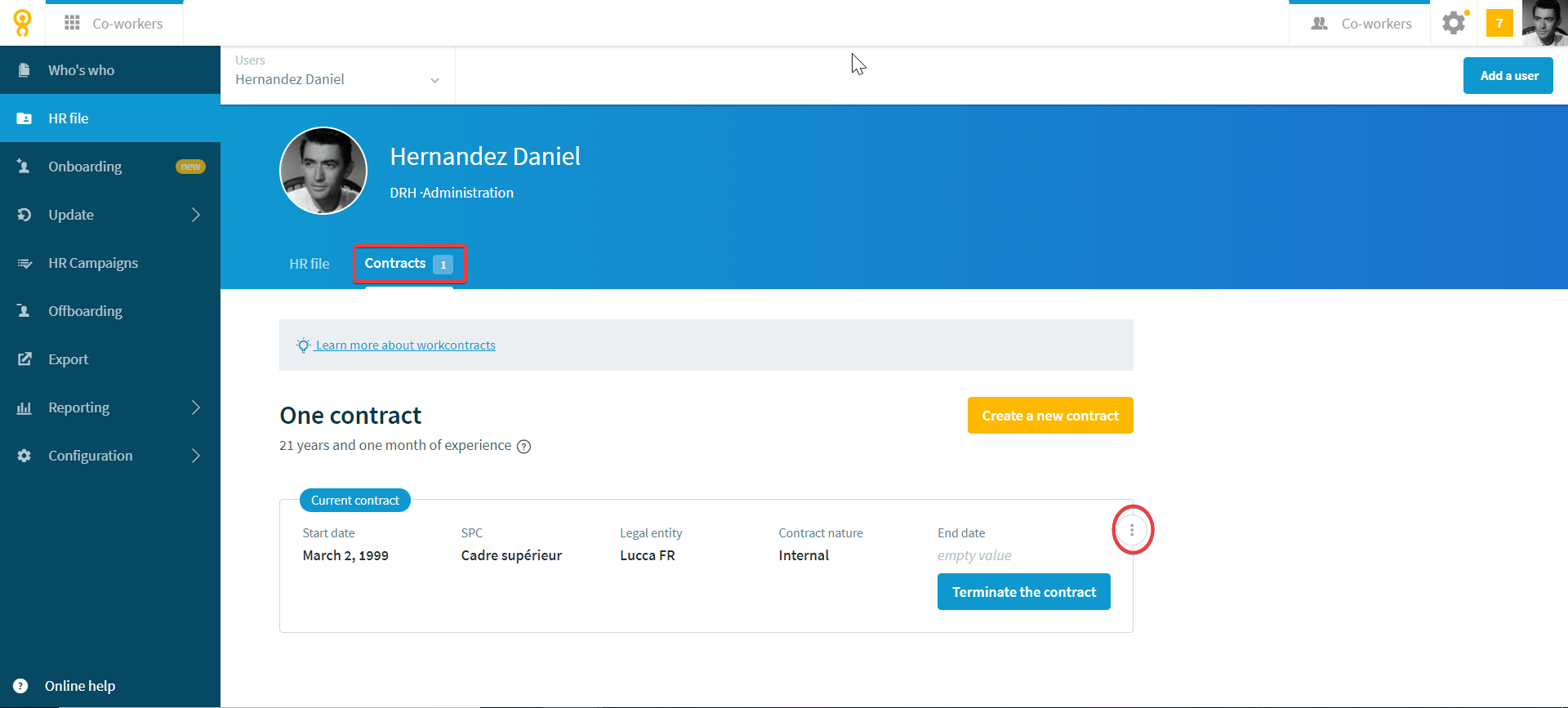Click the Co-workers people icon in header
Screen dimensions: 1568x708
click(x=1319, y=24)
